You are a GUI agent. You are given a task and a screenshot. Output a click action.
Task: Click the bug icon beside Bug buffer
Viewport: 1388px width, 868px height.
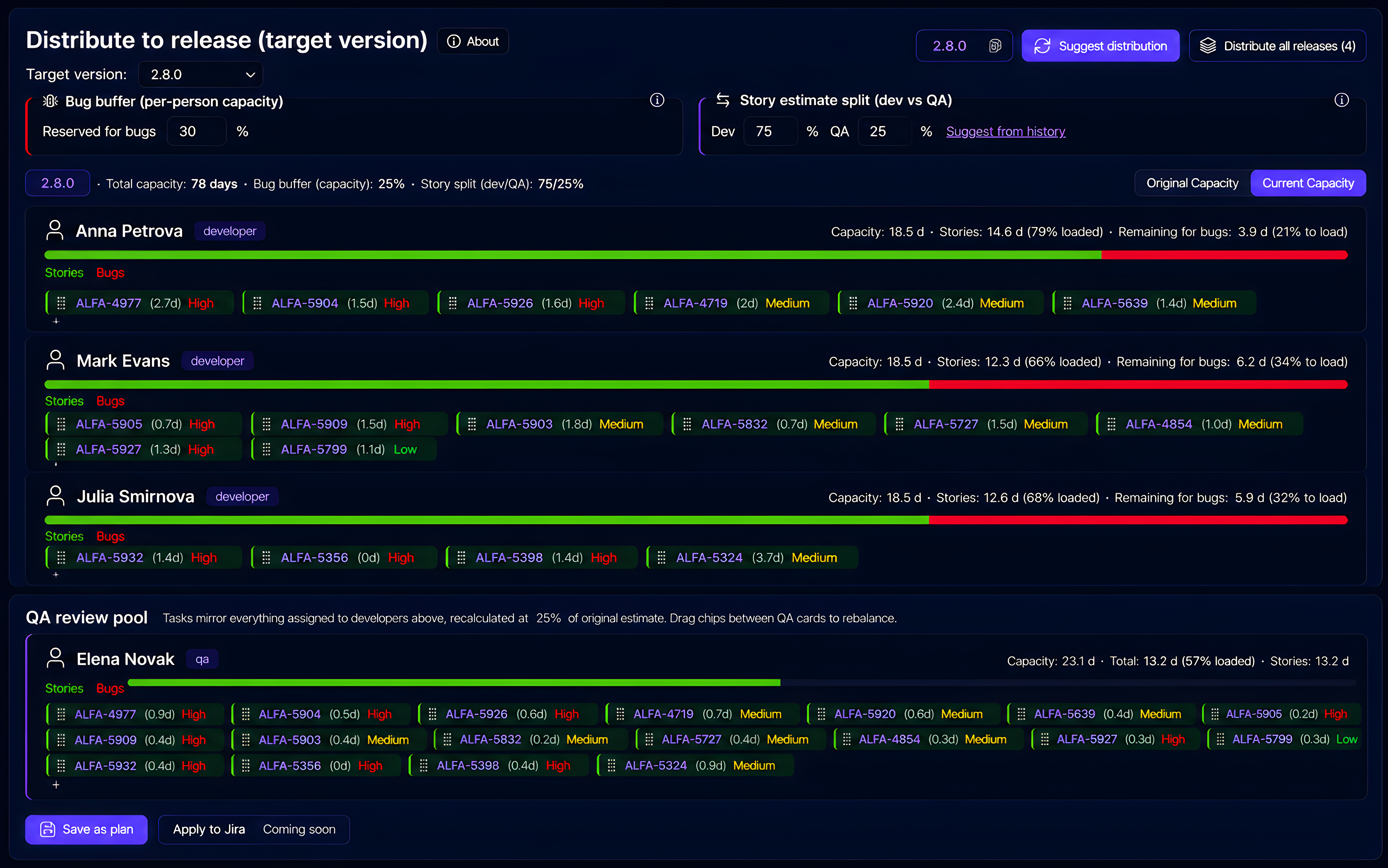(x=51, y=101)
